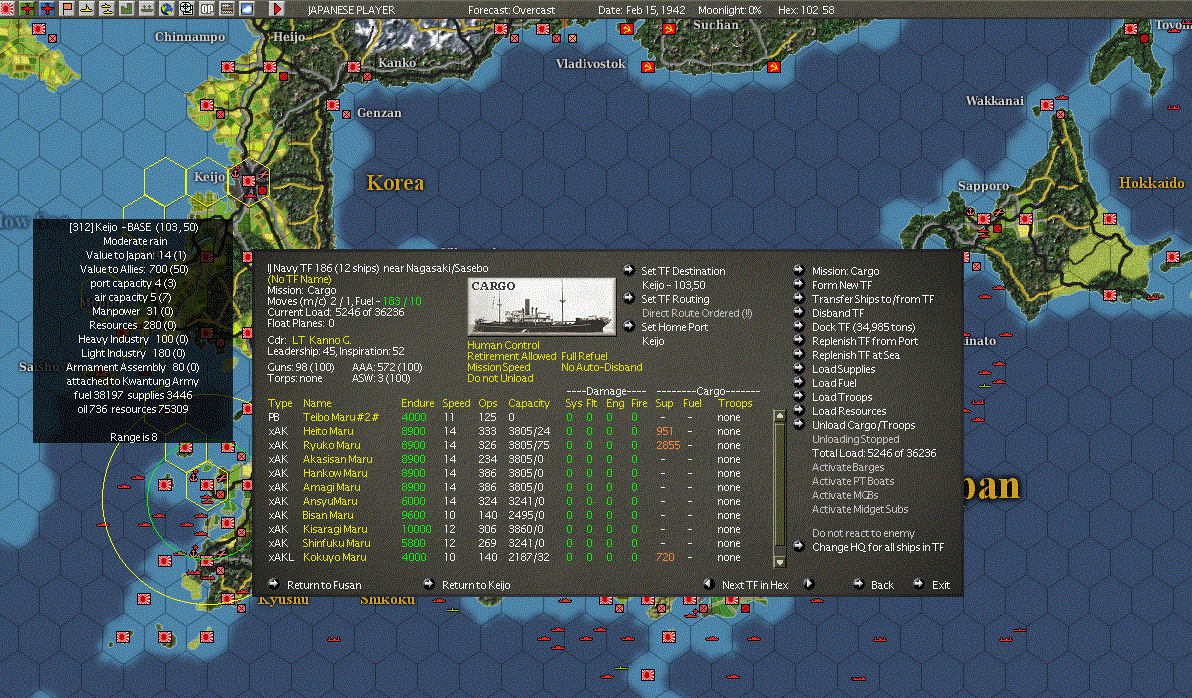Select ship Akasisan Maru in list
This screenshot has width=1192, height=698.
(338, 458)
